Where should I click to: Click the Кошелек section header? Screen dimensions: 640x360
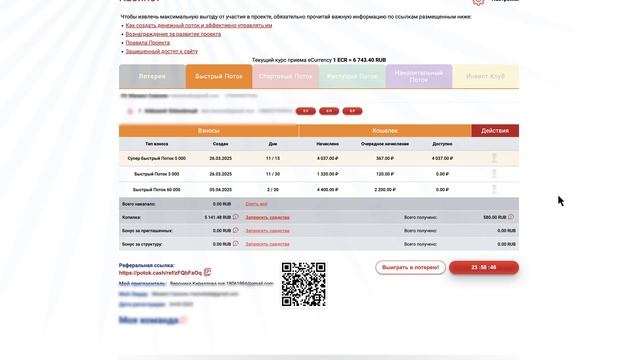click(x=385, y=131)
